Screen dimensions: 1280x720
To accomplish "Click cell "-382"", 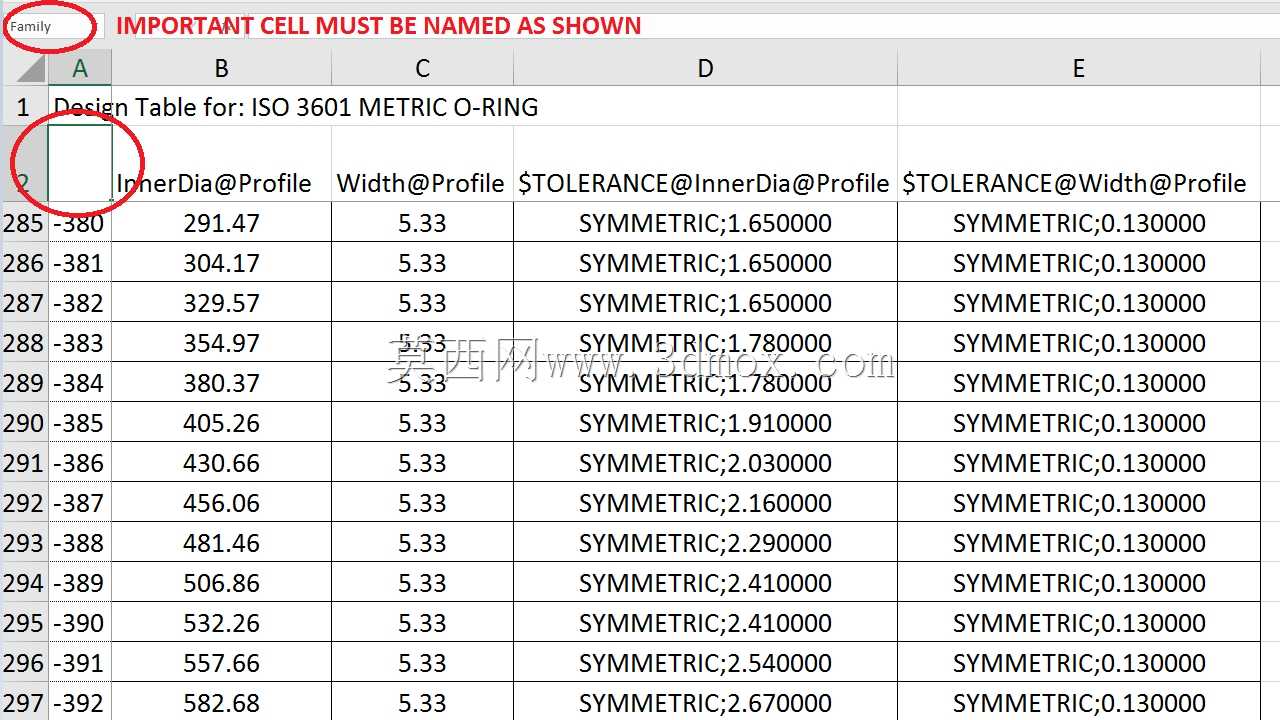I will tap(80, 302).
